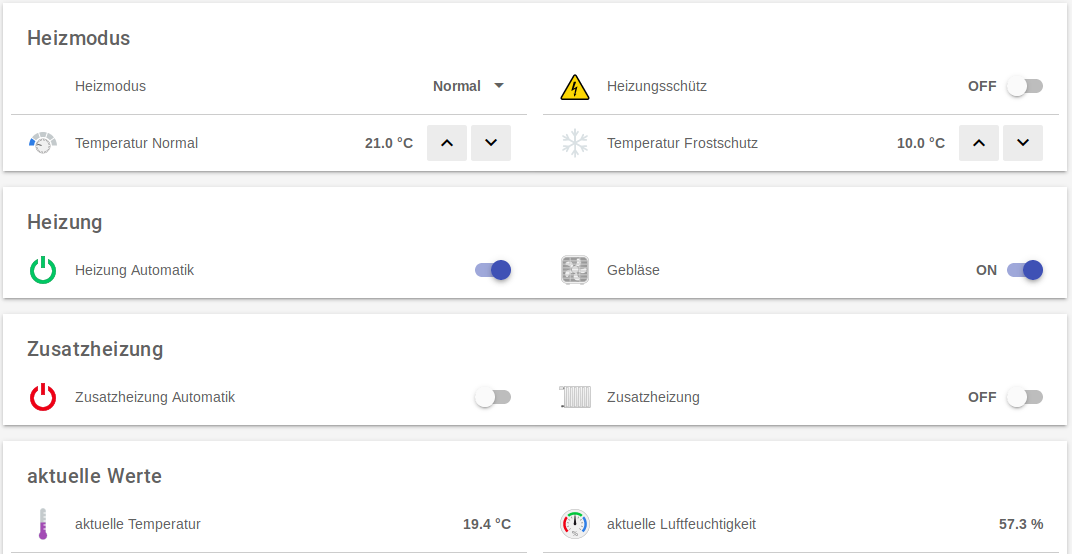
Task: Turn off the Gebläse switch
Action: [1025, 270]
